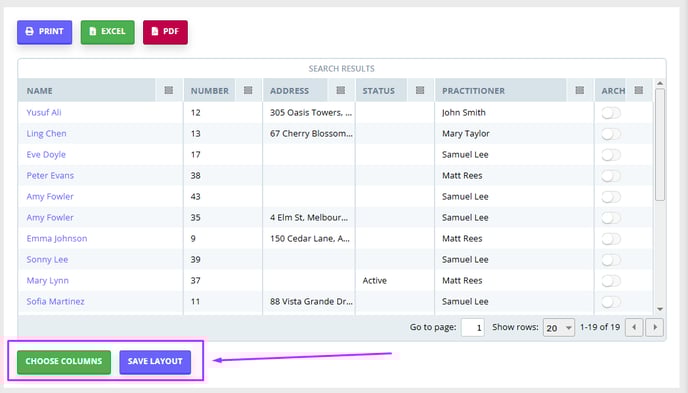Viewport: 688px width, 393px height.
Task: Click the scrollbar up arrow
Action: (660, 83)
